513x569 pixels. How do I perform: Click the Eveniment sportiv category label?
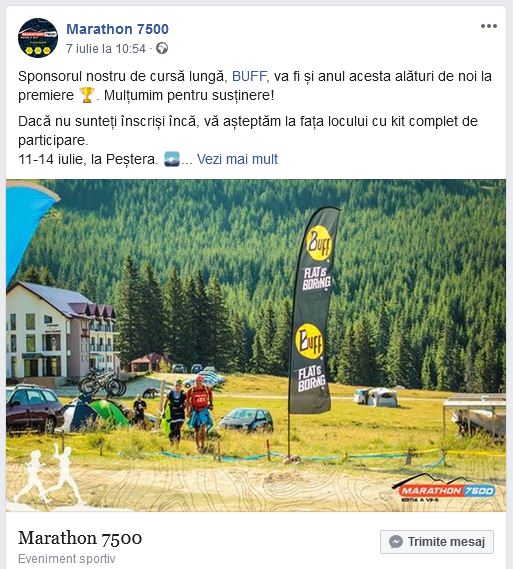[67, 559]
